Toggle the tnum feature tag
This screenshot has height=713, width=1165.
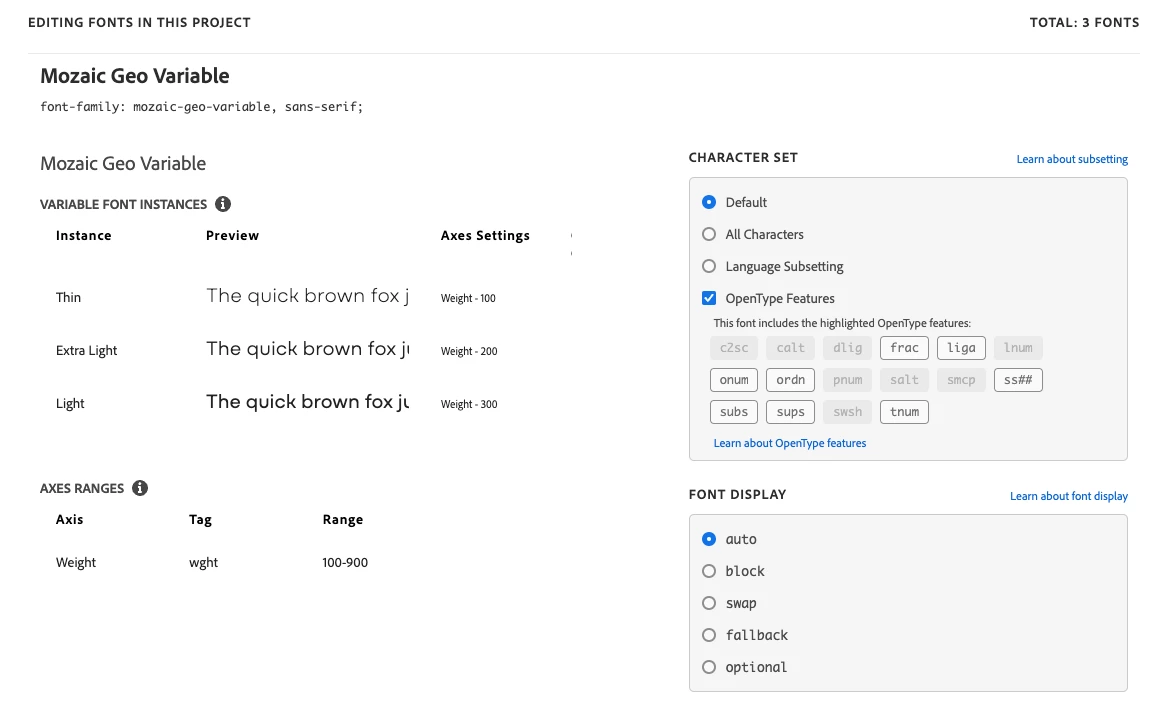(x=904, y=412)
